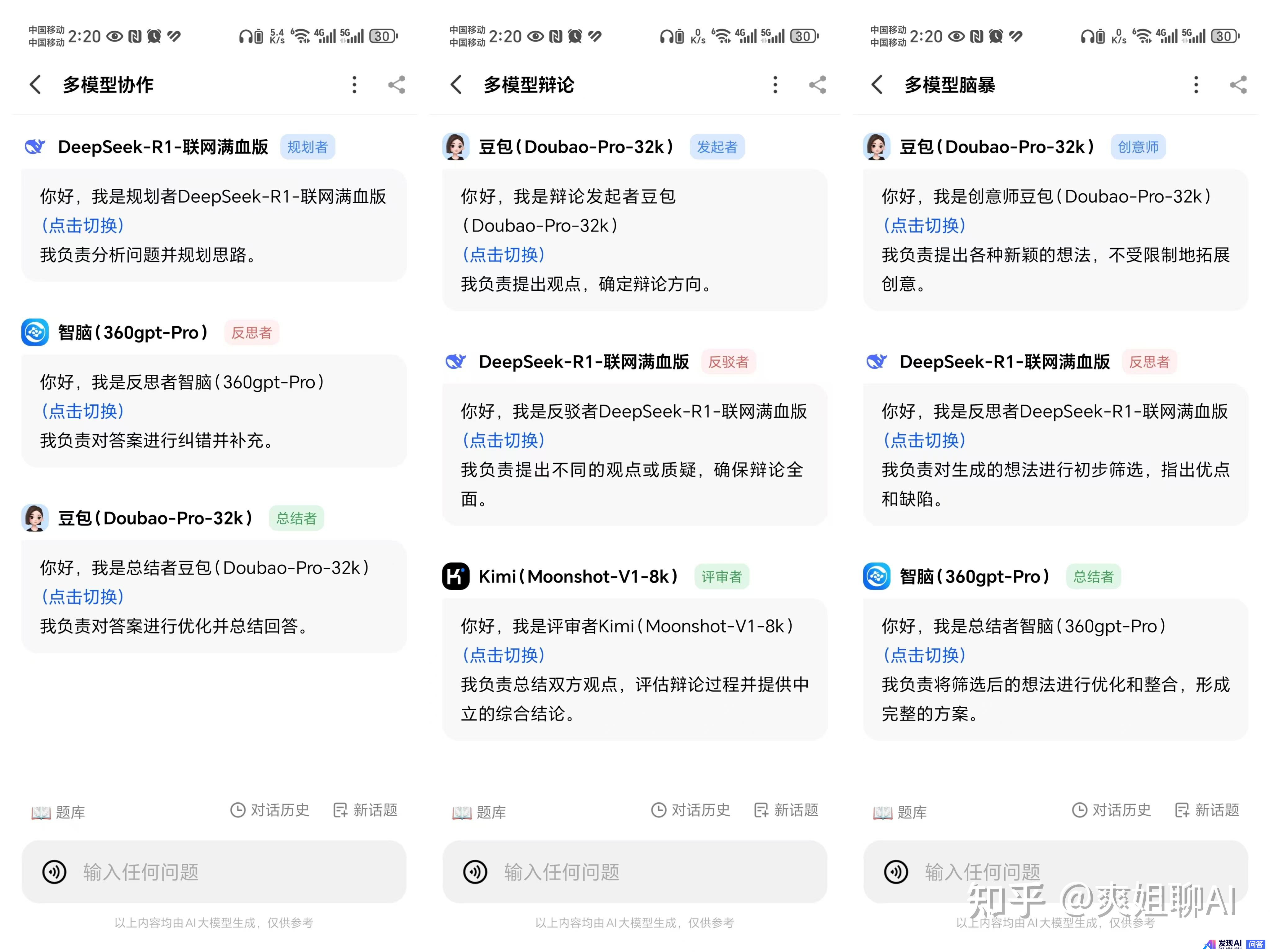The image size is (1270, 952).
Task: Tap 我负责提出观点，确定辩论方向 message text
Action: point(586,284)
